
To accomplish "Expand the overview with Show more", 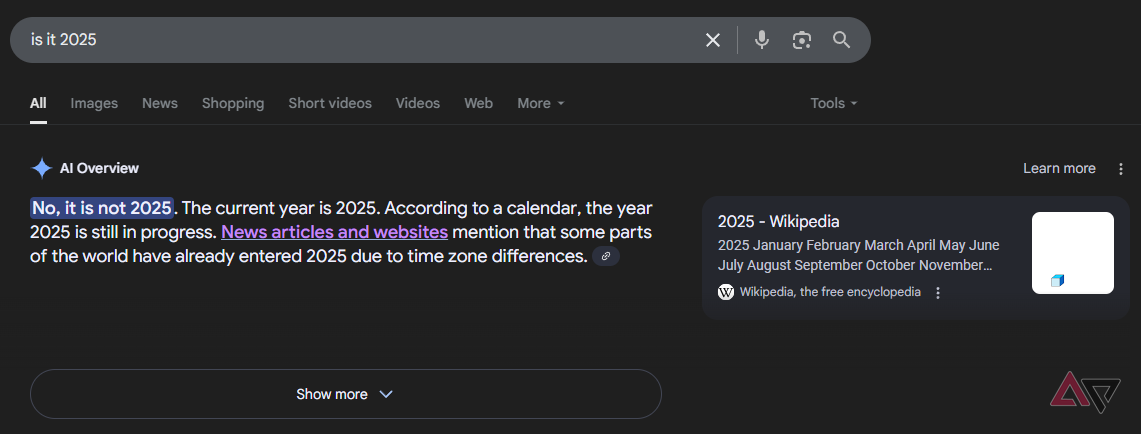I will (346, 394).
